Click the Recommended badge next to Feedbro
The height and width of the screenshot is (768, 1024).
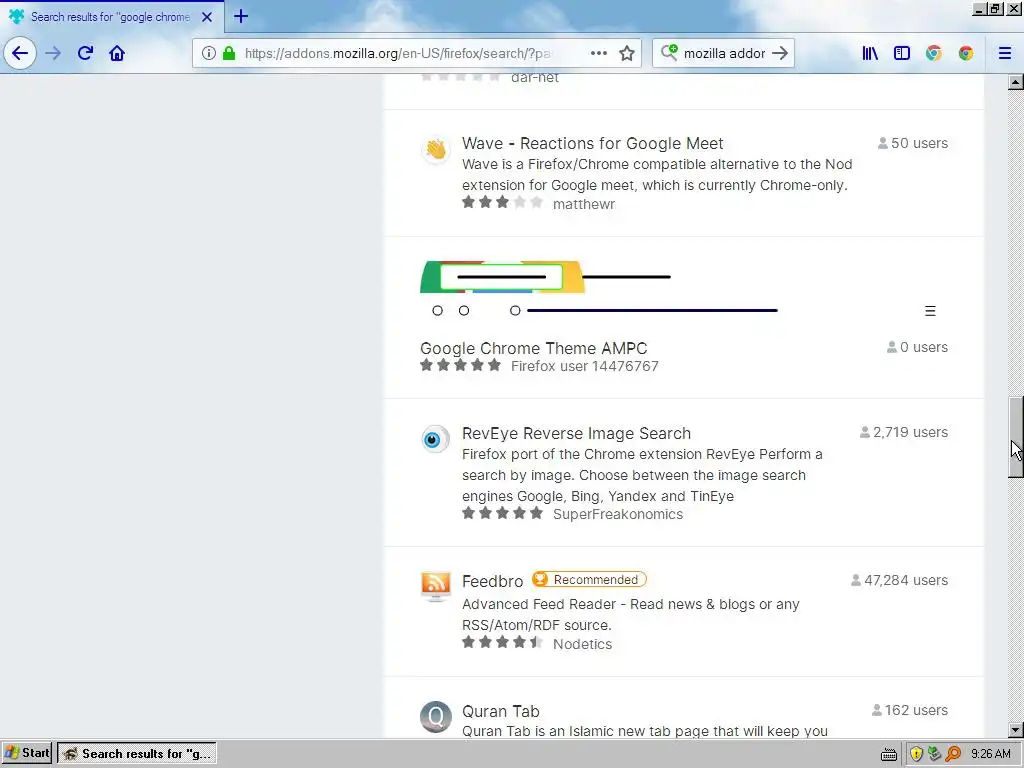(589, 579)
